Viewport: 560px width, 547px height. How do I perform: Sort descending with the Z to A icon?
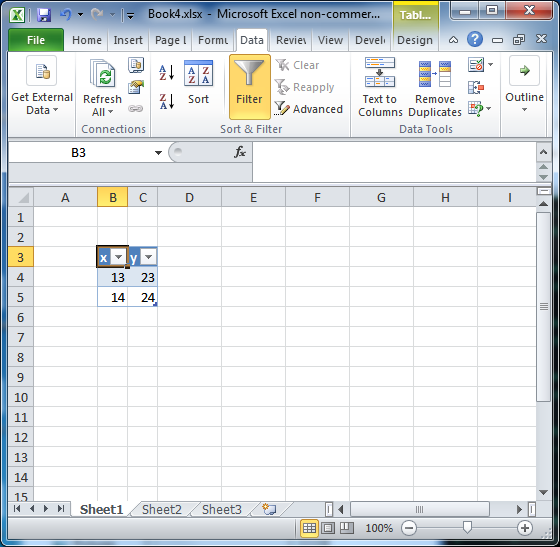tap(166, 101)
